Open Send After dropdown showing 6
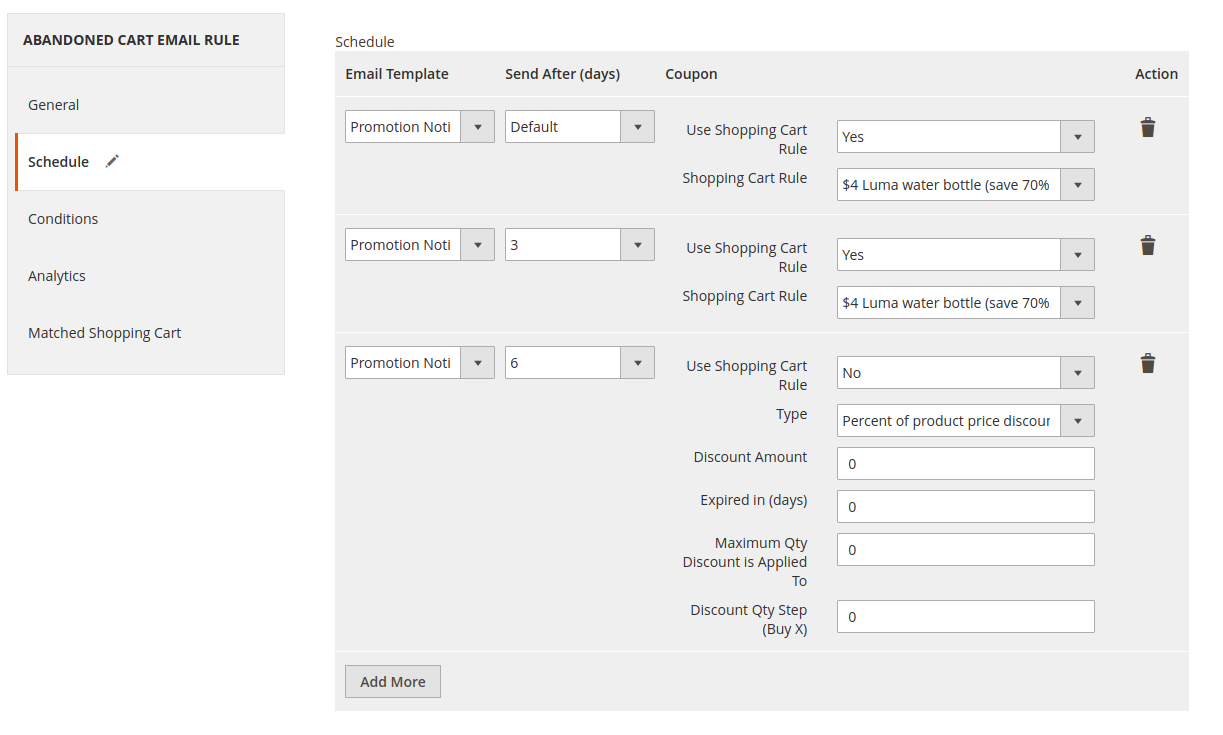1223x735 pixels. click(x=579, y=363)
